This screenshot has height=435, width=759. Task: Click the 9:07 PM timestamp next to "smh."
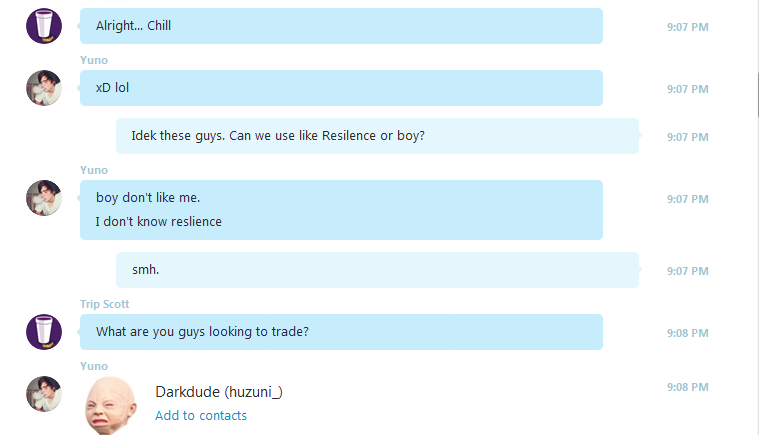pyautogui.click(x=687, y=271)
